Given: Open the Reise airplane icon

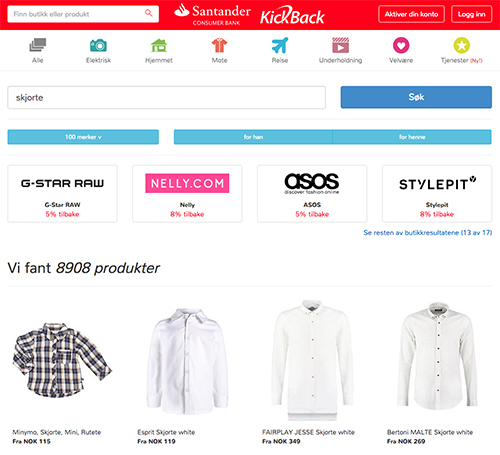Looking at the screenshot, I should click(x=280, y=45).
